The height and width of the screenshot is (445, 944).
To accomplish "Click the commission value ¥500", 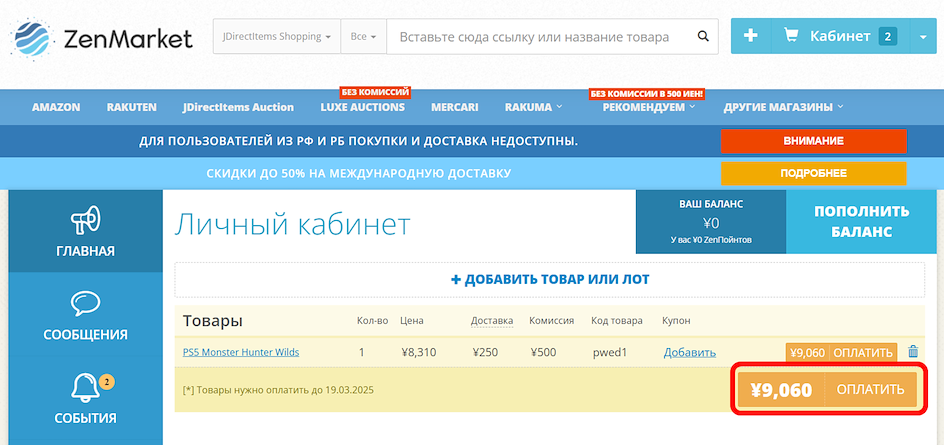I will pyautogui.click(x=543, y=352).
